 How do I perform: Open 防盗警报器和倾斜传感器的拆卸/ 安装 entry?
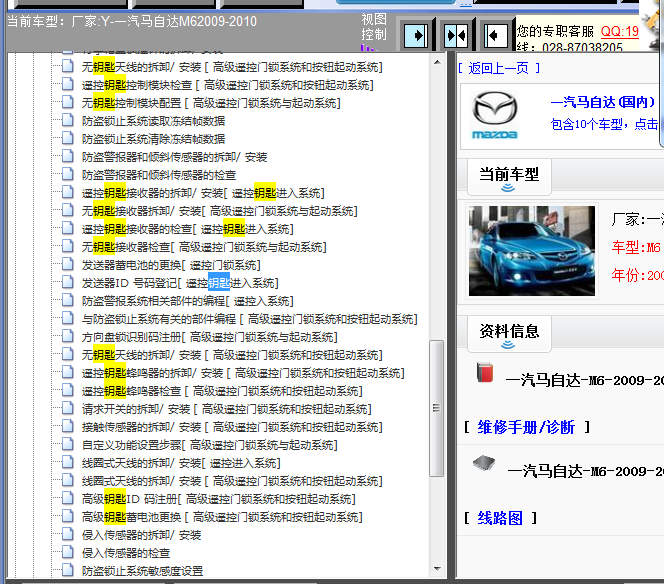point(174,157)
